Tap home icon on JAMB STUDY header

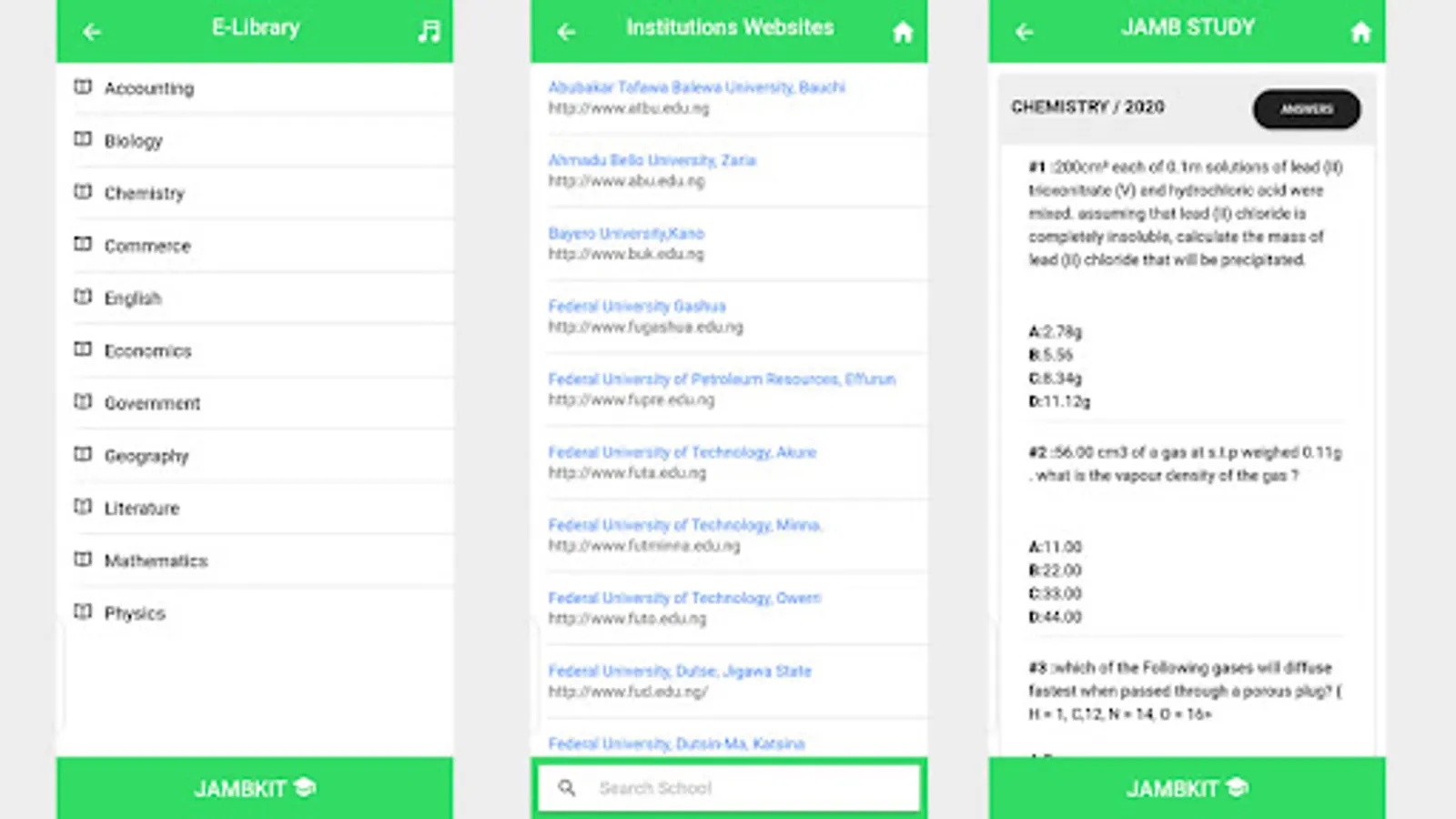tap(1360, 33)
